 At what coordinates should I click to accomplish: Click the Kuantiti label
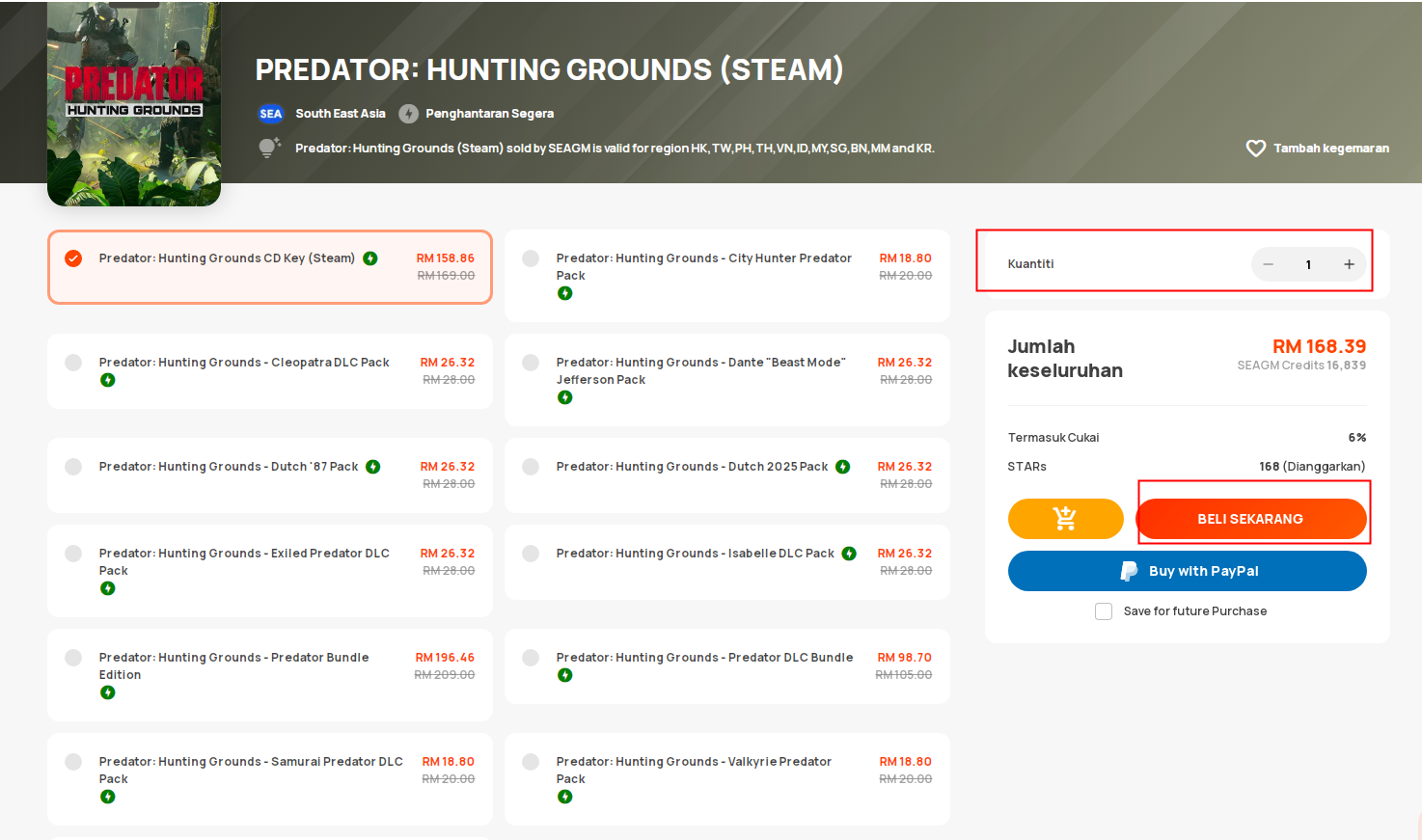point(1030,264)
